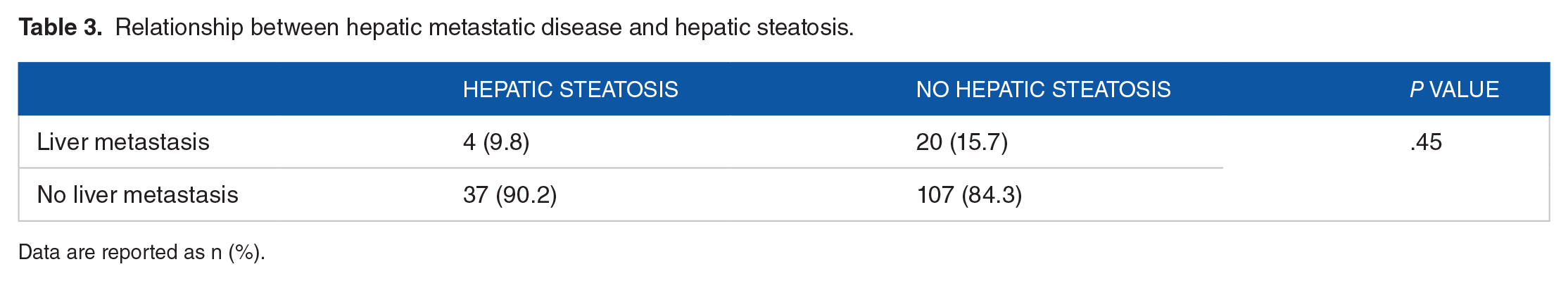Click 'hepatic steatosis' at the caption end
Image resolution: width=1568 pixels, height=281 pixels.
[x=761, y=27]
